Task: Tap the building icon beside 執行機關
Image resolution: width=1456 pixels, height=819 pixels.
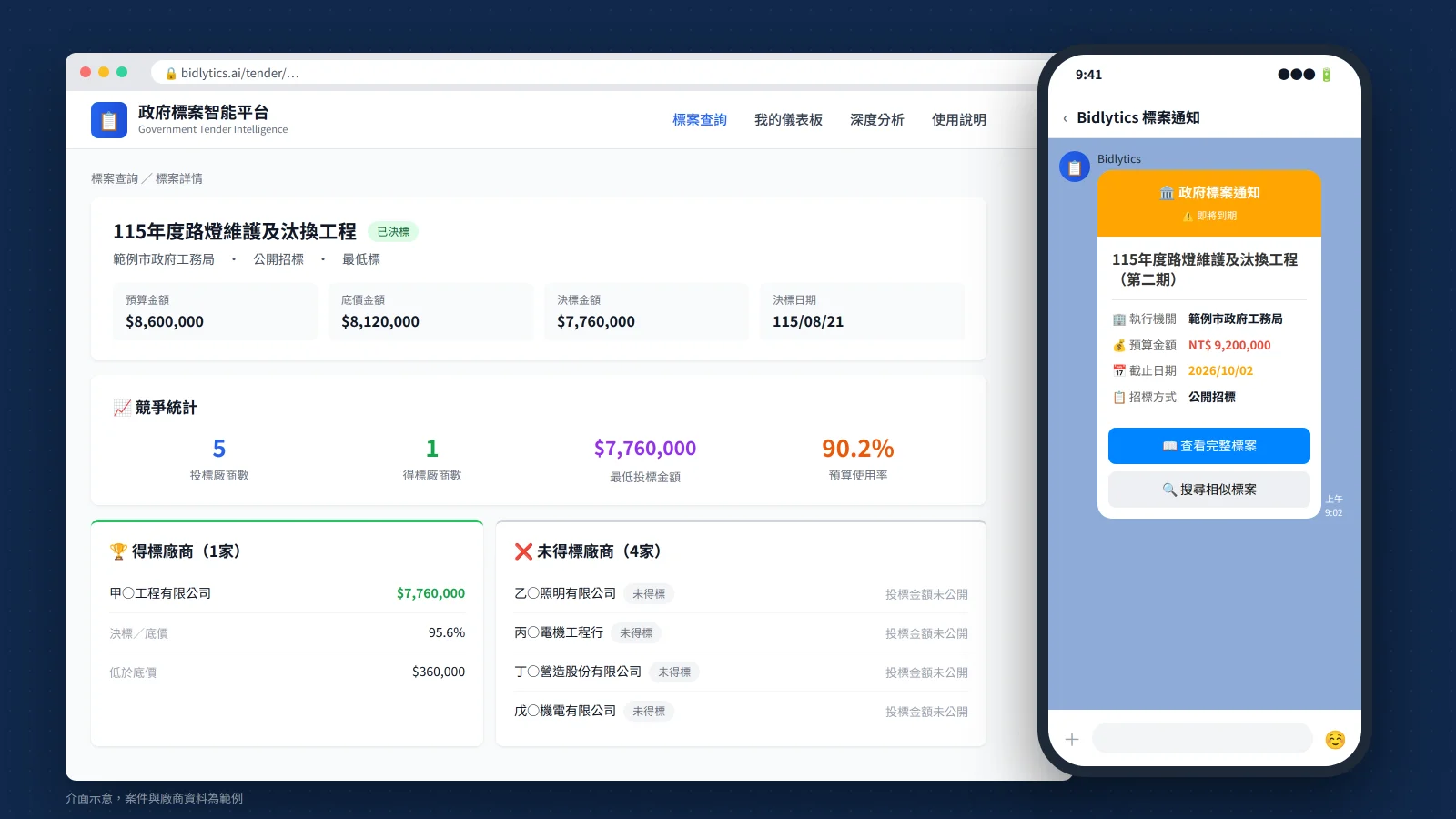Action: pos(1119,319)
